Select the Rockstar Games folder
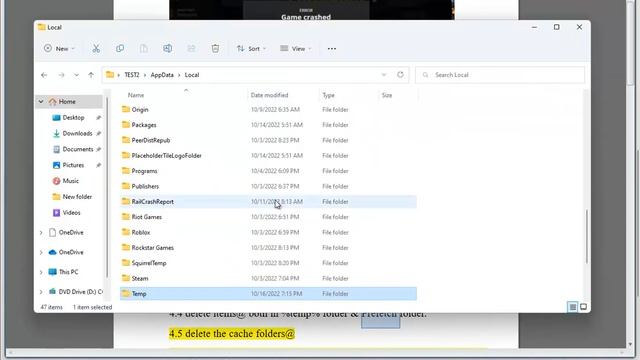The height and width of the screenshot is (360, 640). click(x=268, y=248)
